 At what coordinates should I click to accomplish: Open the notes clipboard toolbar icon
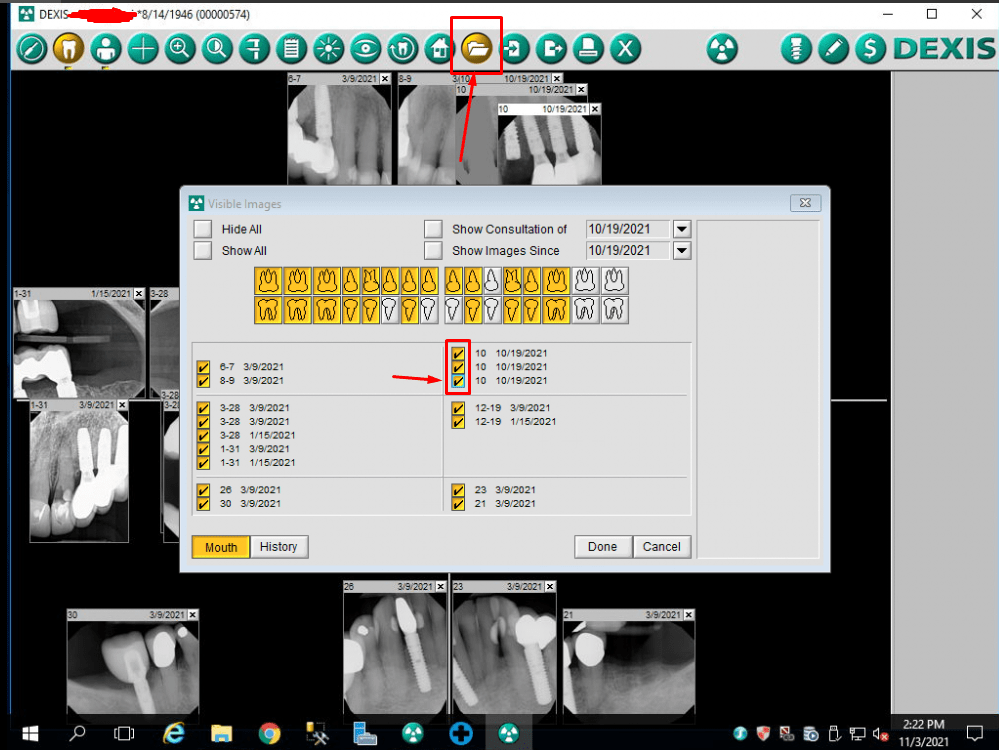291,48
